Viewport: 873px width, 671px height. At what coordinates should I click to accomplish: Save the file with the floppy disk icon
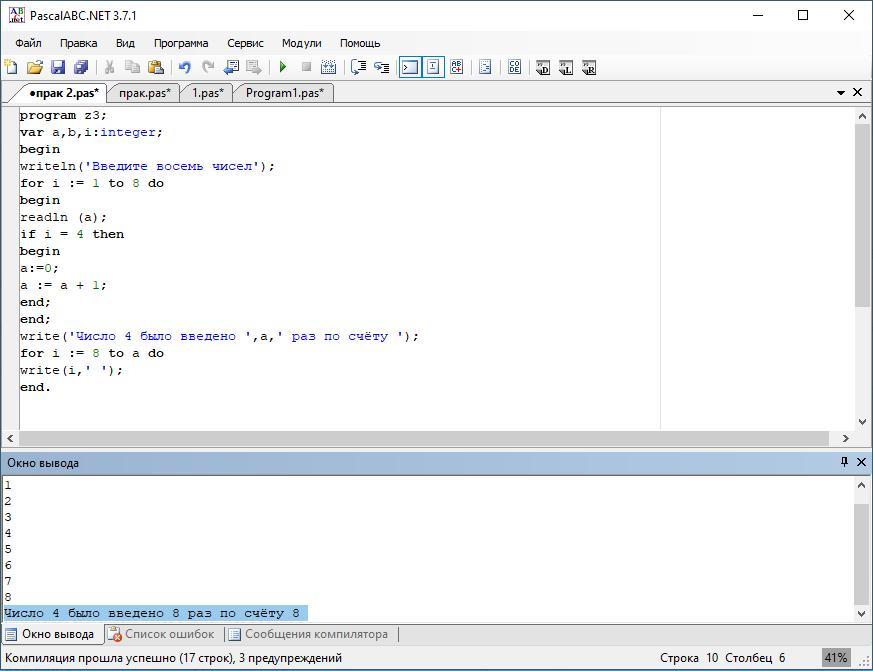pyautogui.click(x=57, y=67)
